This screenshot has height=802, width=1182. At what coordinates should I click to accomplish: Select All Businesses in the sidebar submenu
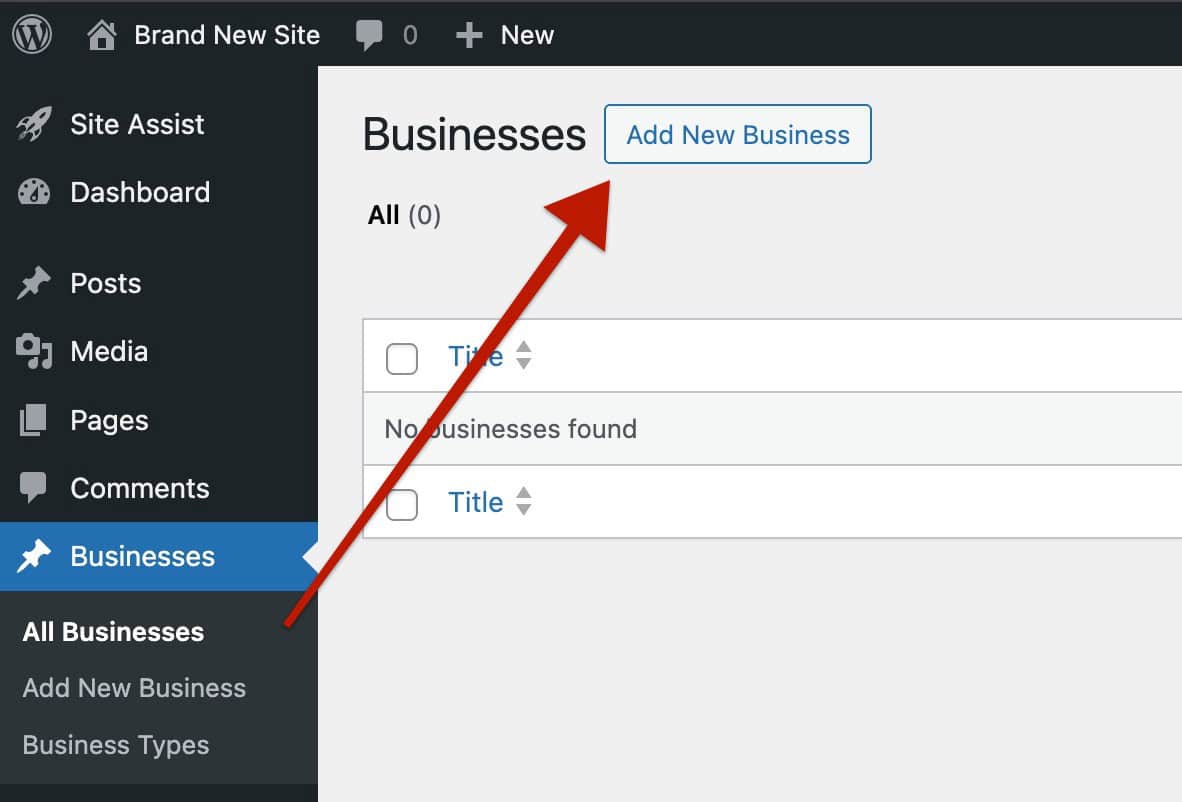click(113, 631)
